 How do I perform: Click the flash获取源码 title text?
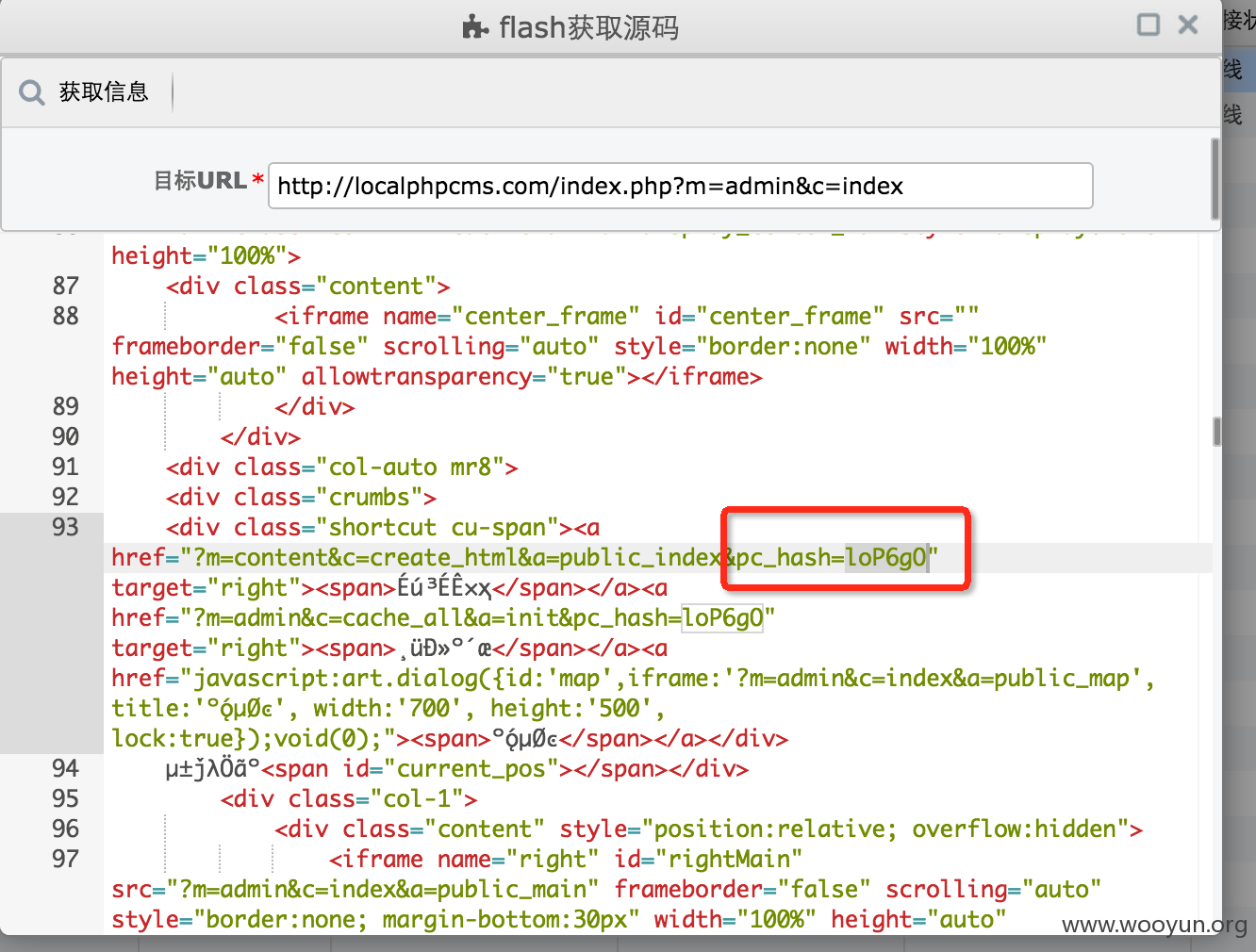pyautogui.click(x=588, y=27)
